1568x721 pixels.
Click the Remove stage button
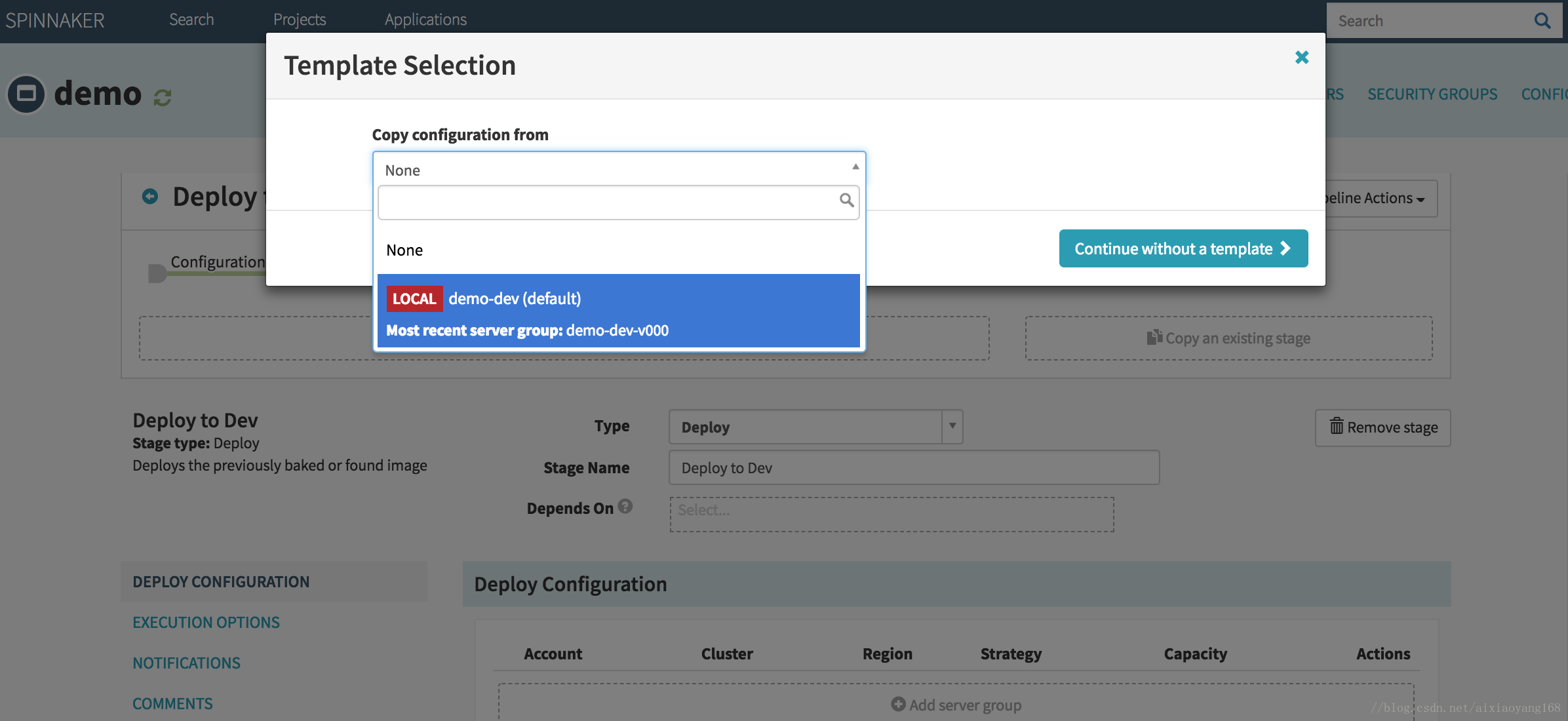(x=1383, y=427)
